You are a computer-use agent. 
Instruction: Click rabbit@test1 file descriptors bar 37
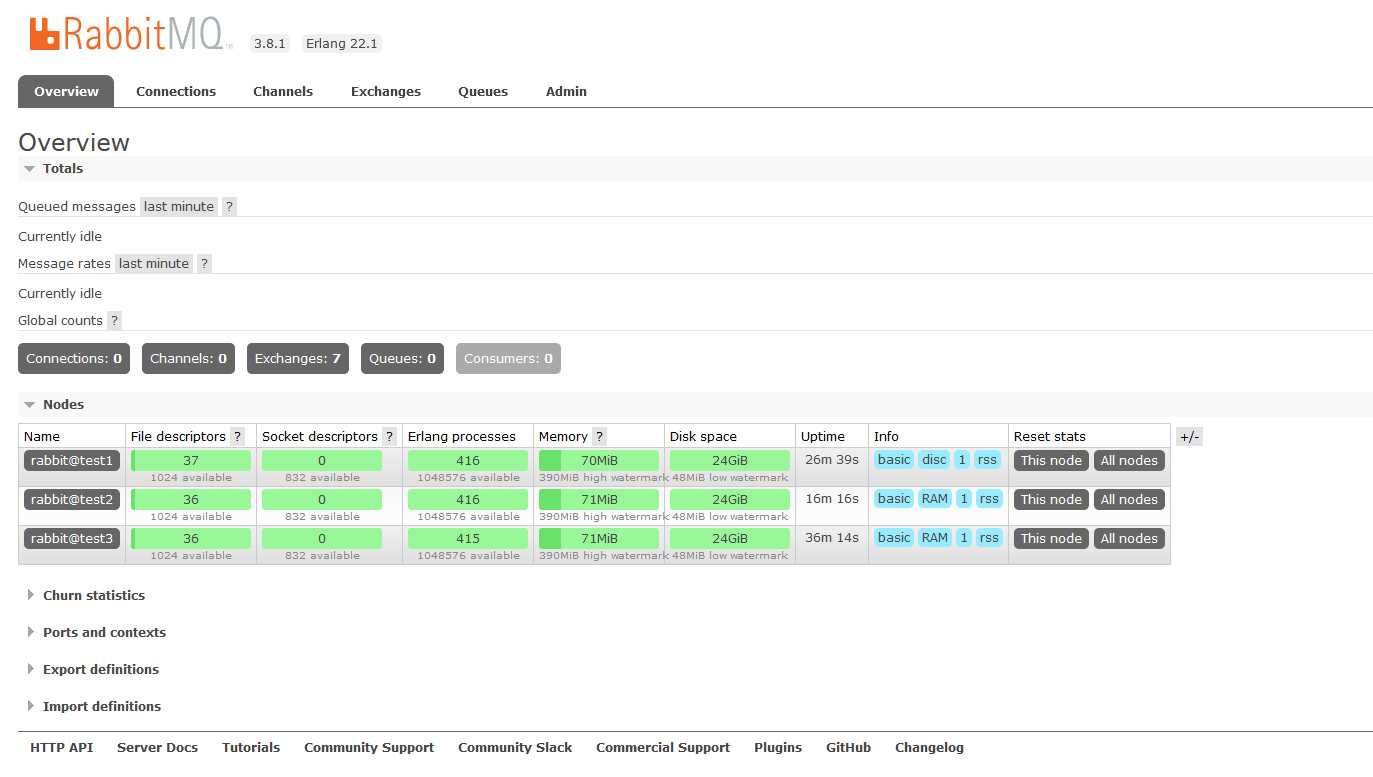(x=191, y=461)
